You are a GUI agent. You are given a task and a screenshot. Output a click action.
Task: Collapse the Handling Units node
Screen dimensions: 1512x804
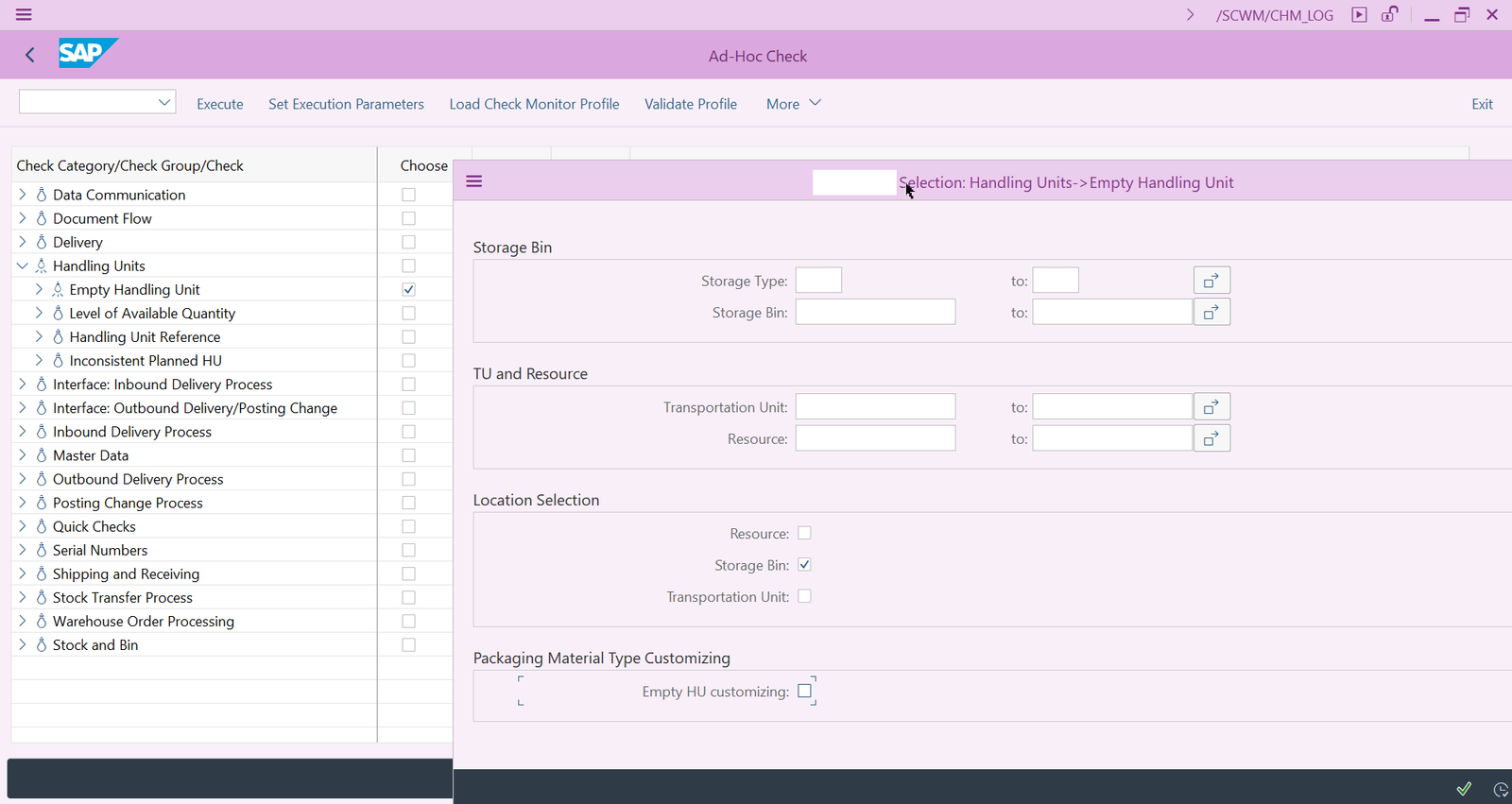pos(23,265)
